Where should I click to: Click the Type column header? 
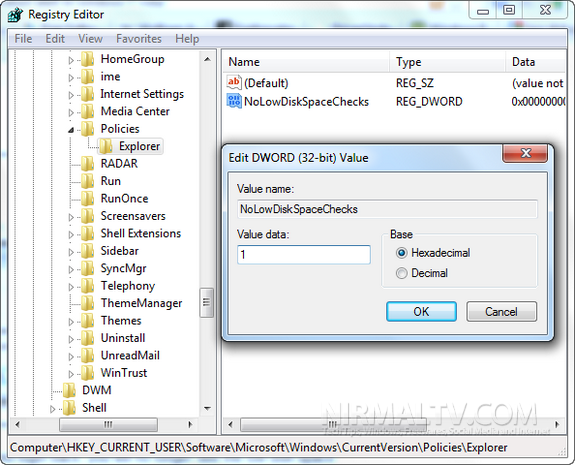coord(447,62)
